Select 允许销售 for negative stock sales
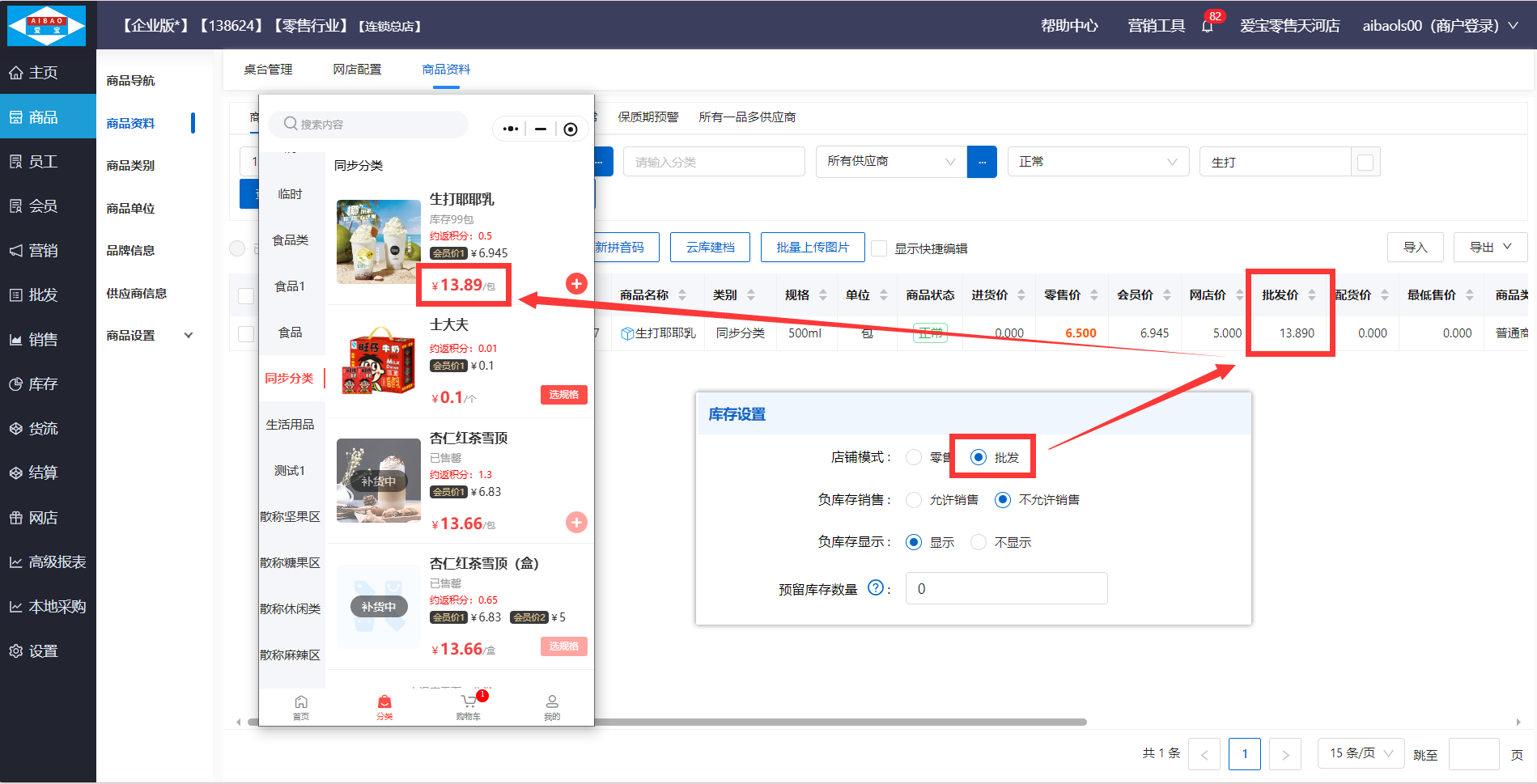 914,500
